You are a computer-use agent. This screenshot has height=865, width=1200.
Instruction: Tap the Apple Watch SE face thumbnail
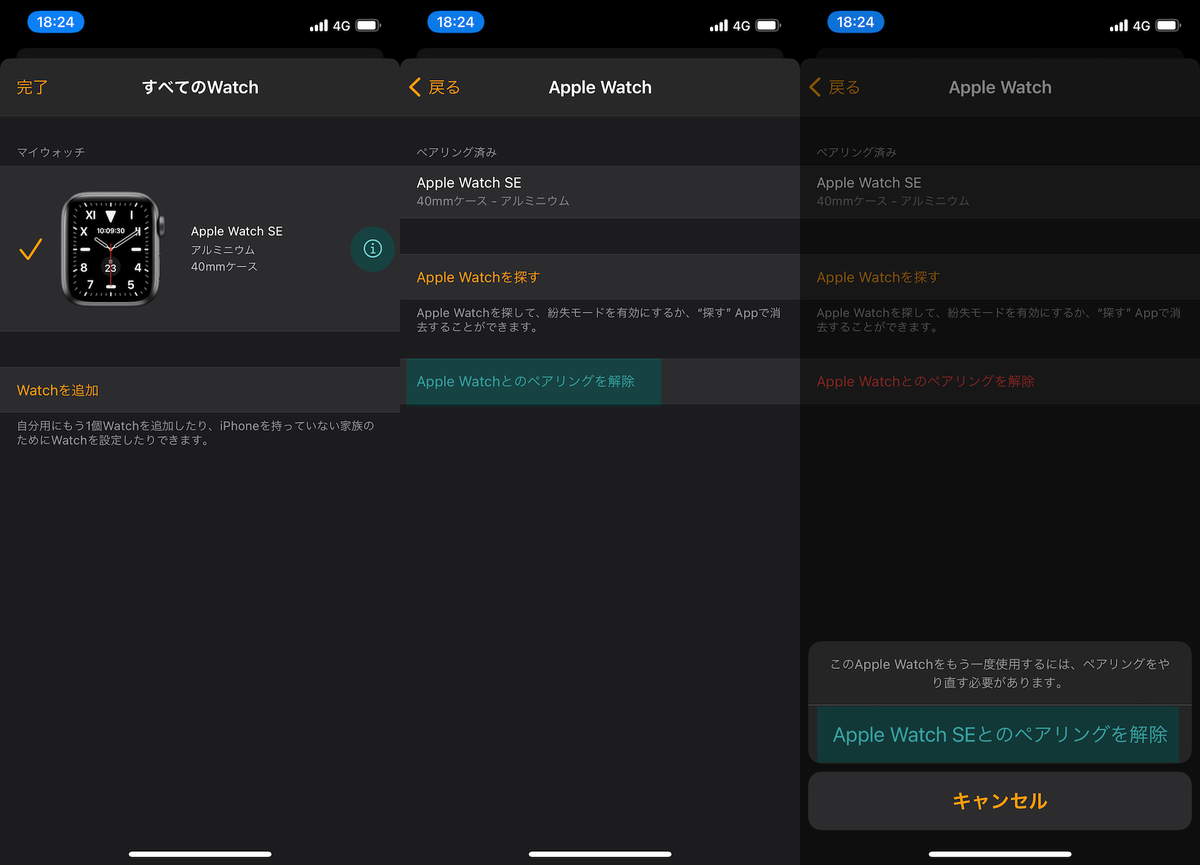coord(112,249)
